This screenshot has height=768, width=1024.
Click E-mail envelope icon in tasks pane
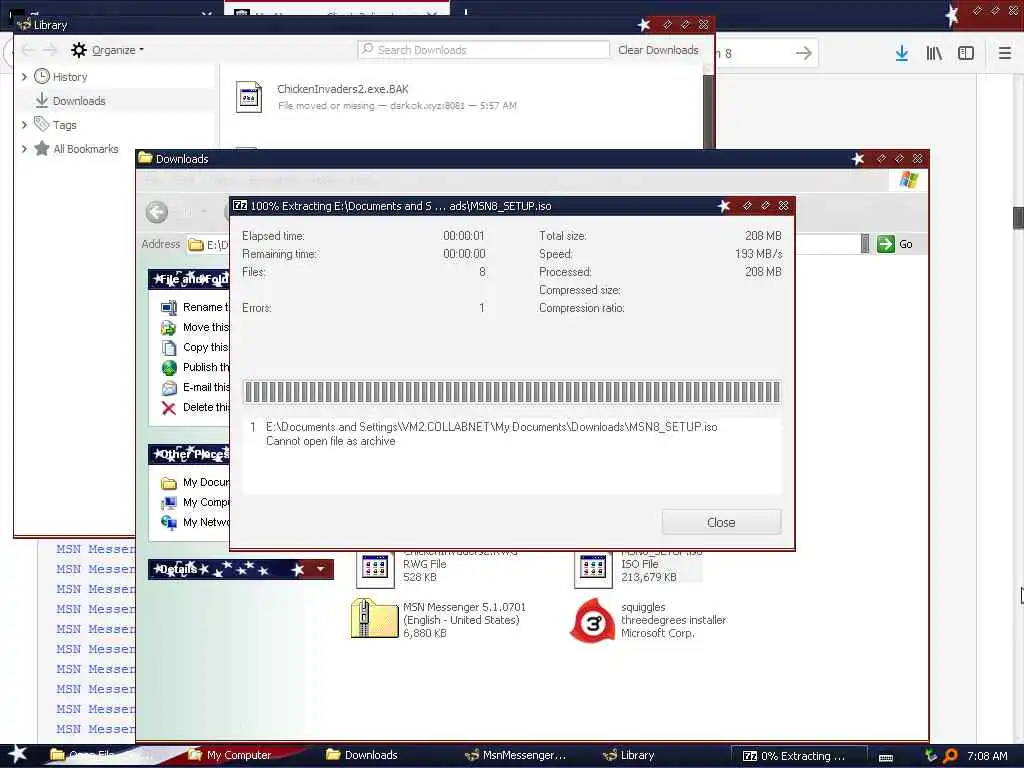(x=168, y=388)
